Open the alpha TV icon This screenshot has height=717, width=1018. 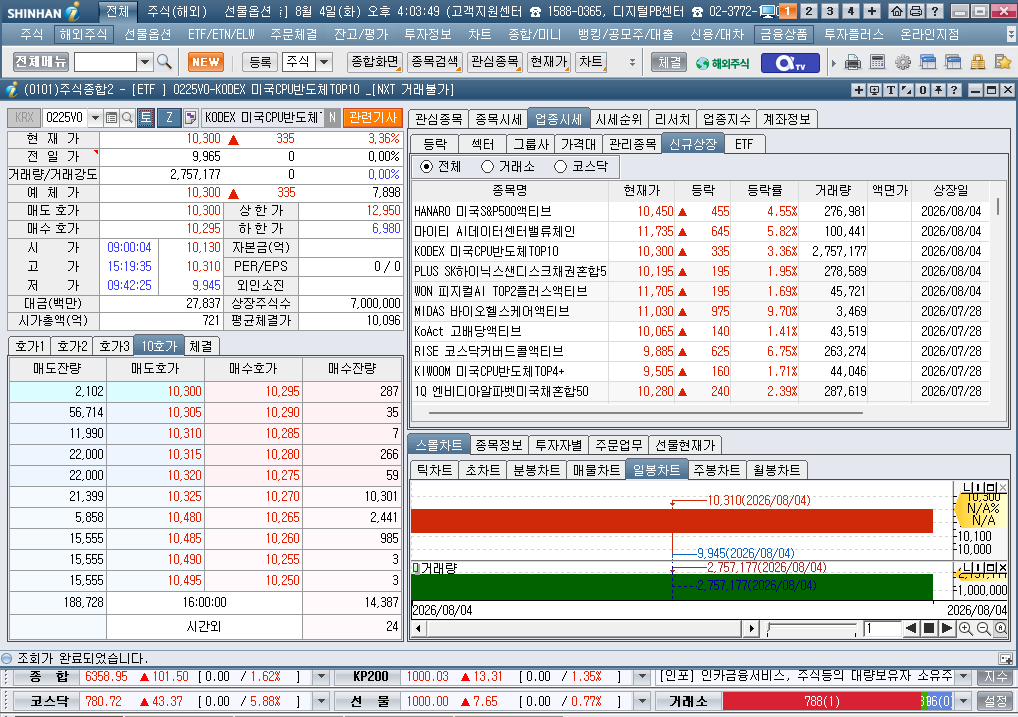point(789,63)
